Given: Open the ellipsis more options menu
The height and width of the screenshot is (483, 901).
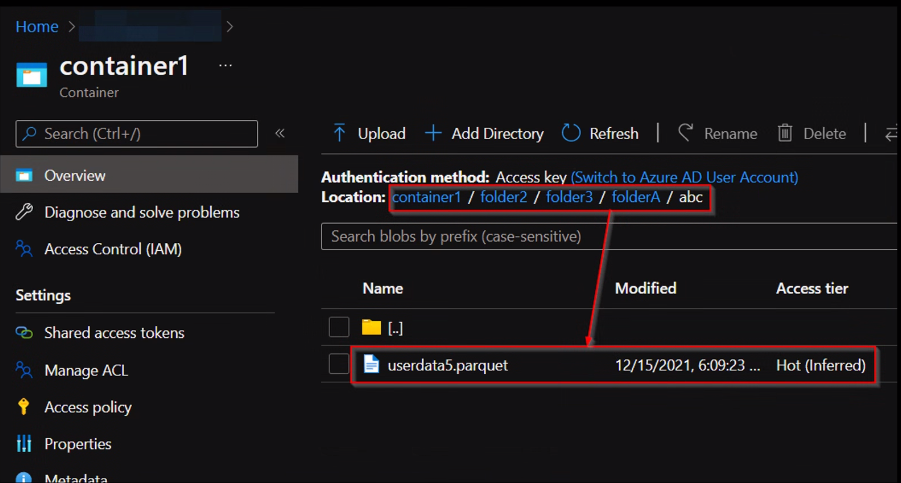Looking at the screenshot, I should pyautogui.click(x=225, y=65).
